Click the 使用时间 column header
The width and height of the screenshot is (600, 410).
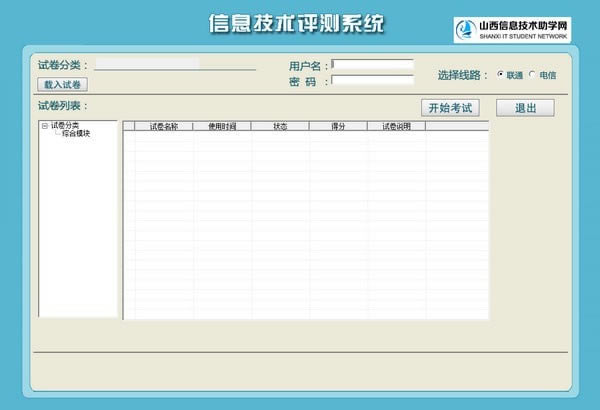click(x=222, y=127)
